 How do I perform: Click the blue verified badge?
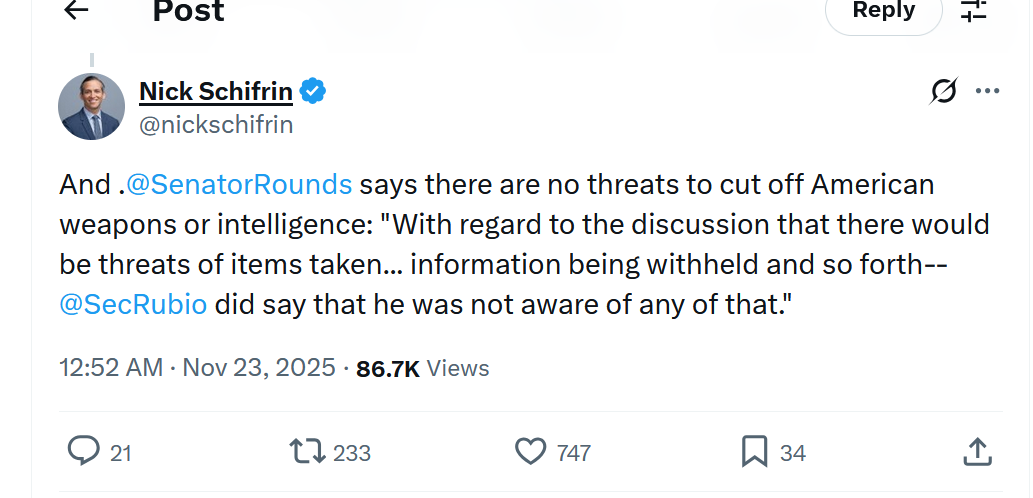313,92
